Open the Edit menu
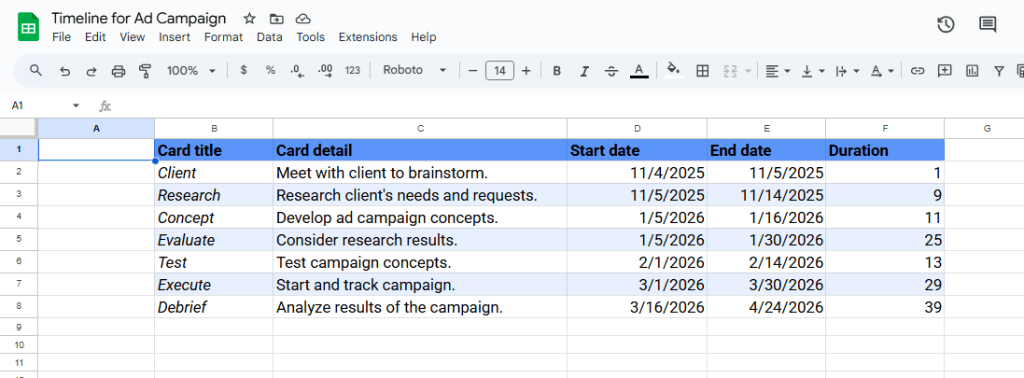Screen dimensions: 1024x378 (x=95, y=37)
